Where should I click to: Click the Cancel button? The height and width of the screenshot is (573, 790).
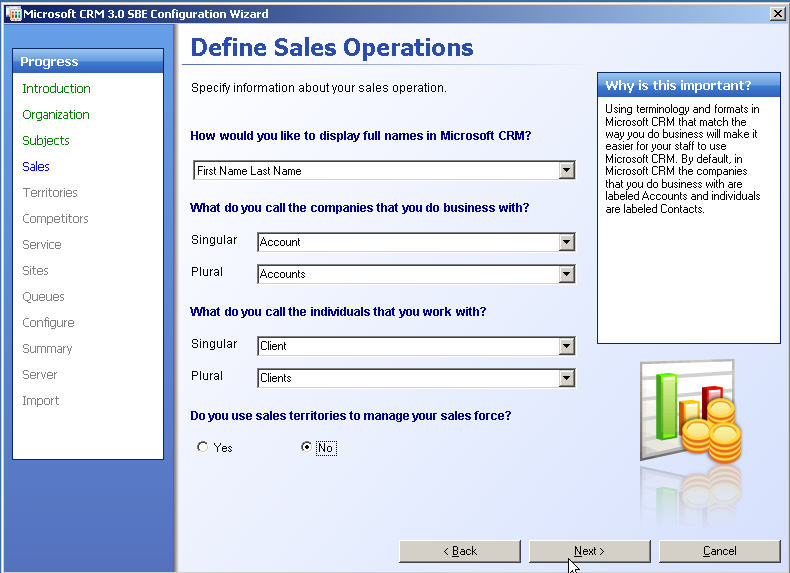(719, 551)
